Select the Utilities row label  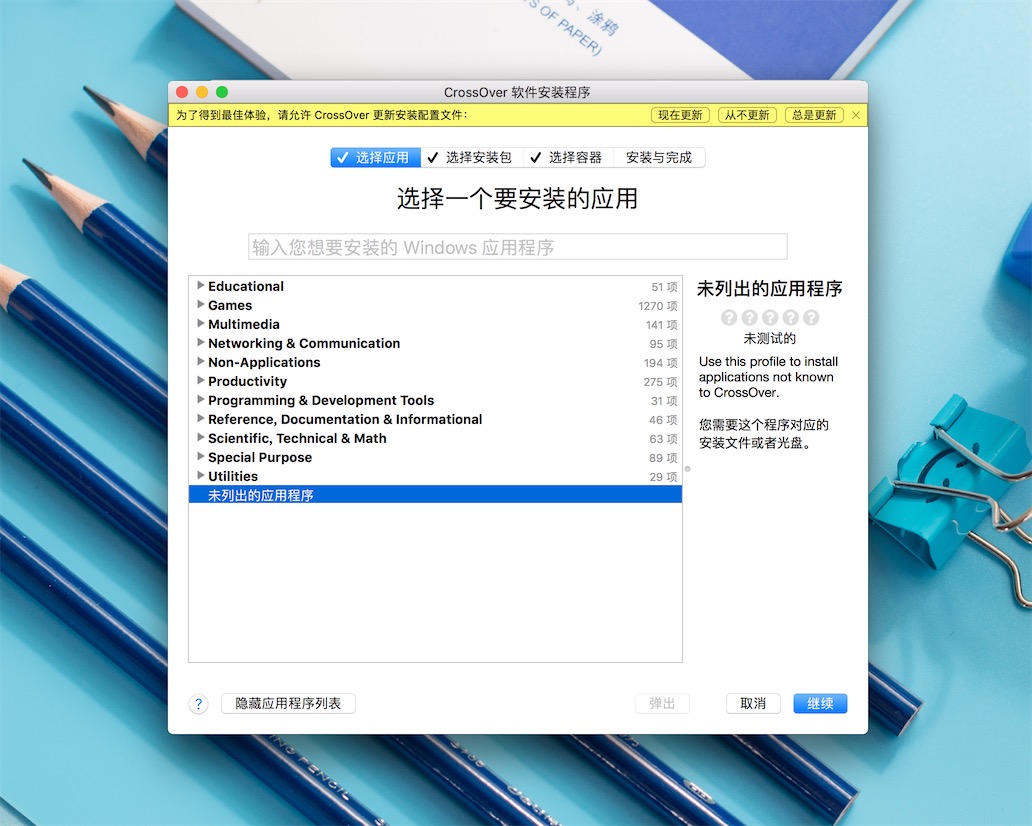233,477
